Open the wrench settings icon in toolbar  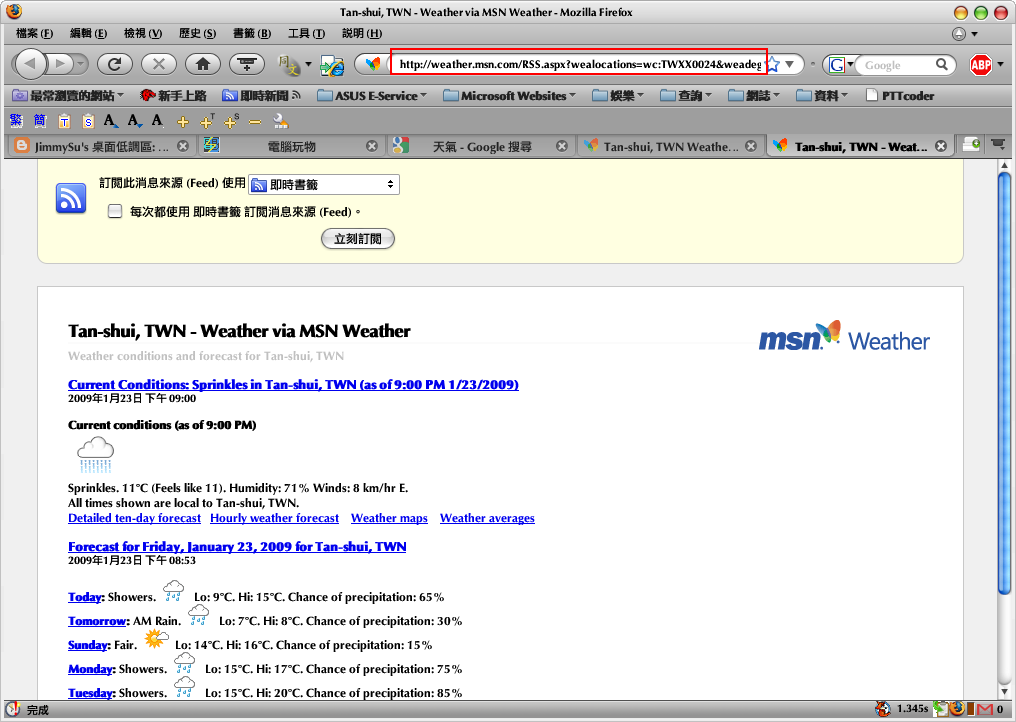281,121
